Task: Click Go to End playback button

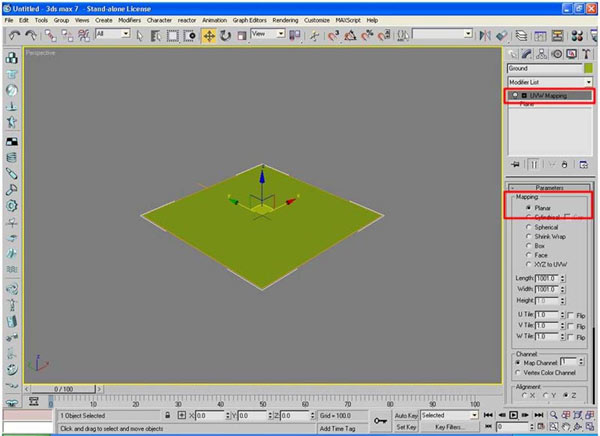Action: [539, 415]
